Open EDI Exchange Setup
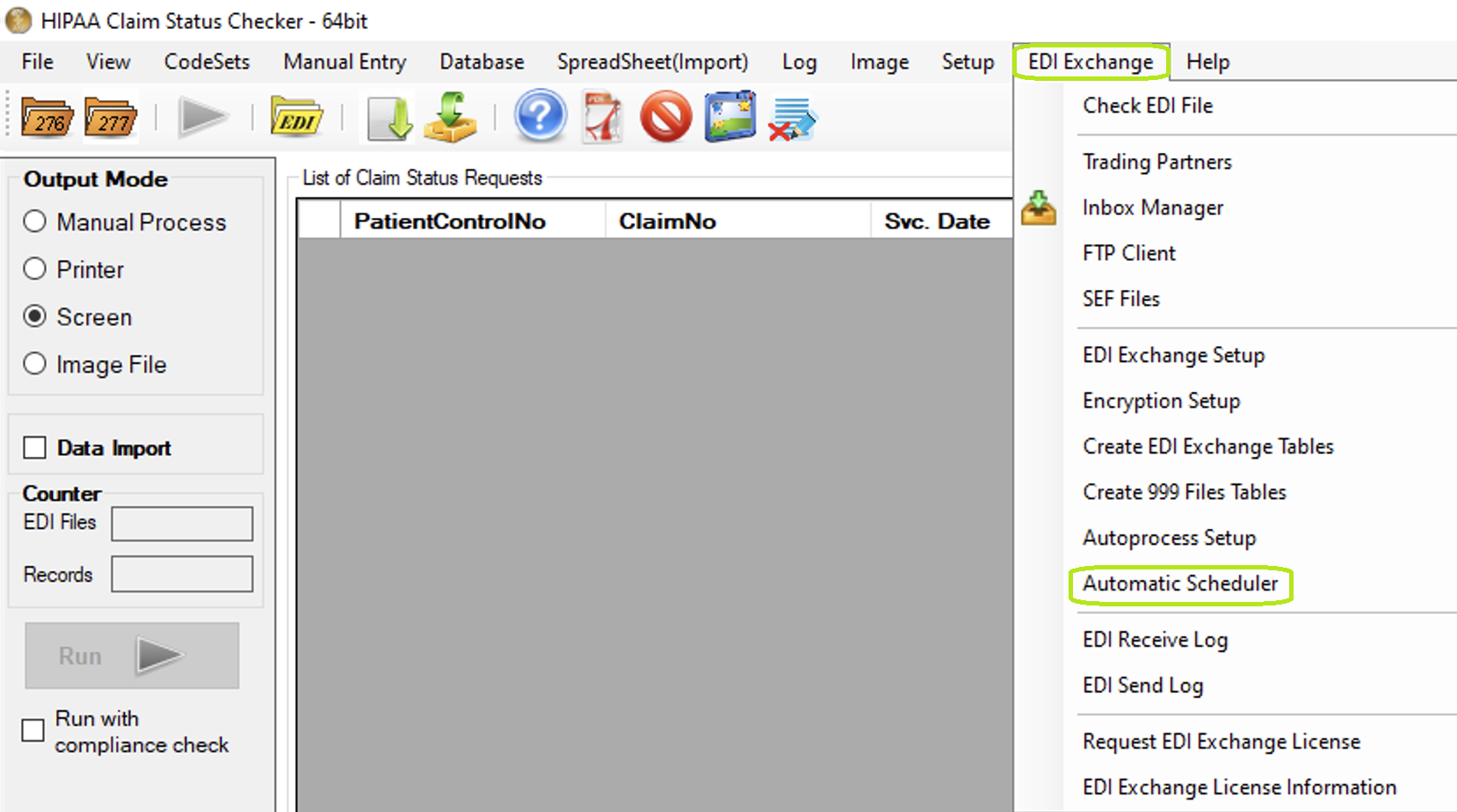The width and height of the screenshot is (1457, 812). [x=1174, y=355]
